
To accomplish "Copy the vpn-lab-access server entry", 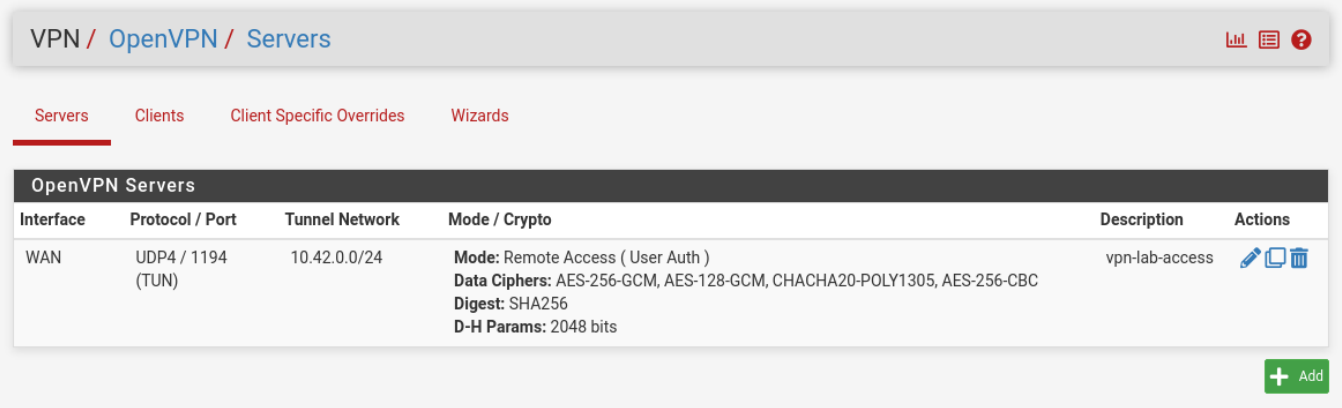I will (1275, 258).
